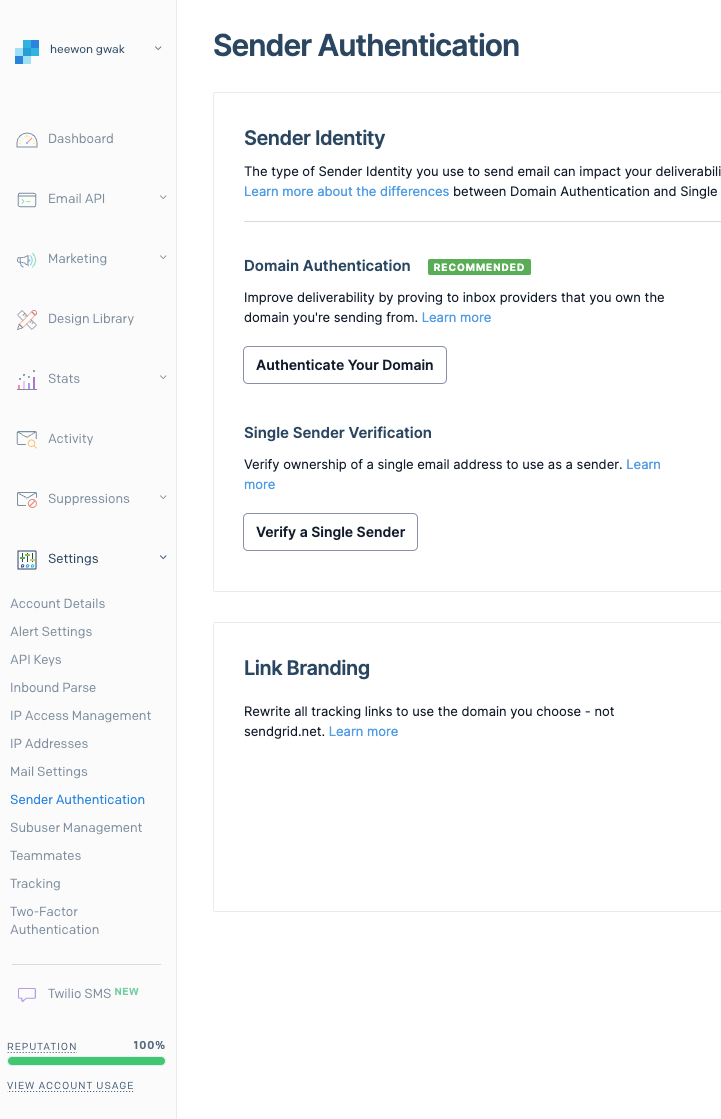The image size is (721, 1119).
Task: Click the Stats bar-chart icon
Action: [x=27, y=378]
